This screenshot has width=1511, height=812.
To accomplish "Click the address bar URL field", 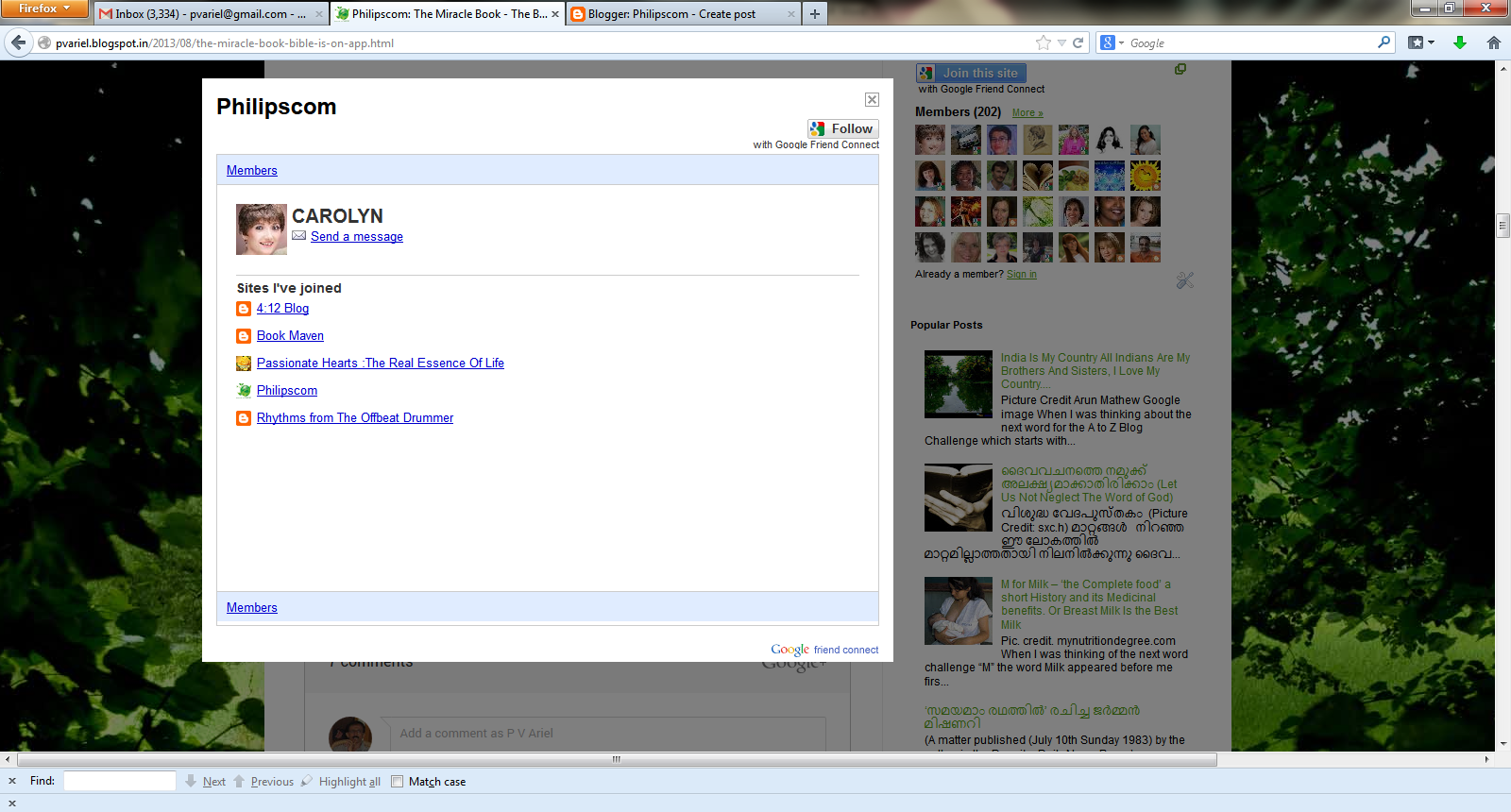I will tap(538, 42).
